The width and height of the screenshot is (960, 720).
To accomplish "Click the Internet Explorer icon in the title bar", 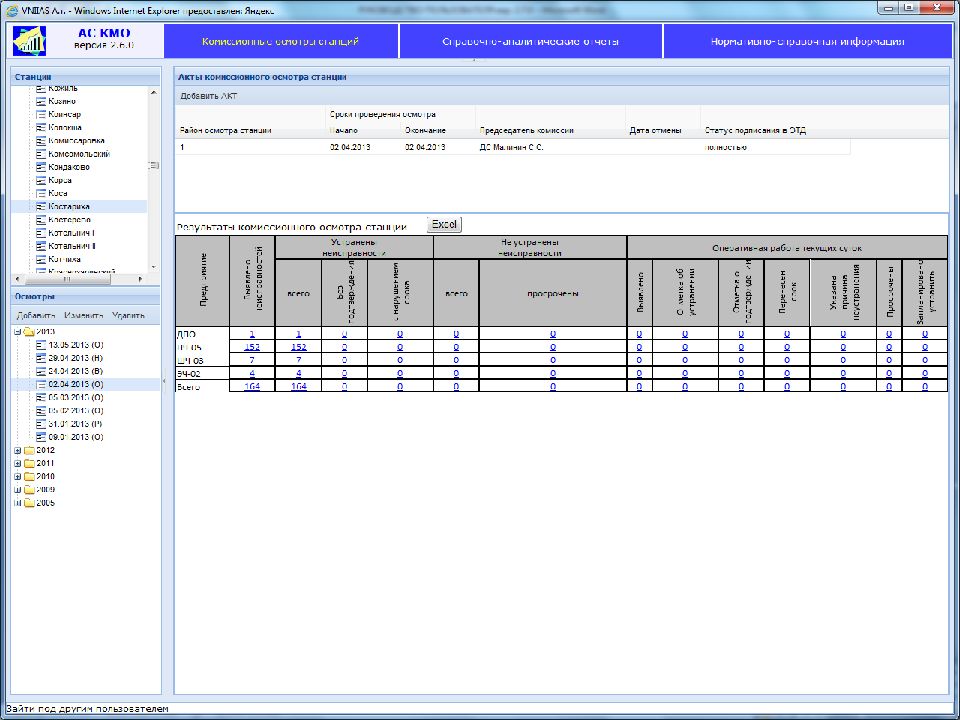I will (x=11, y=10).
